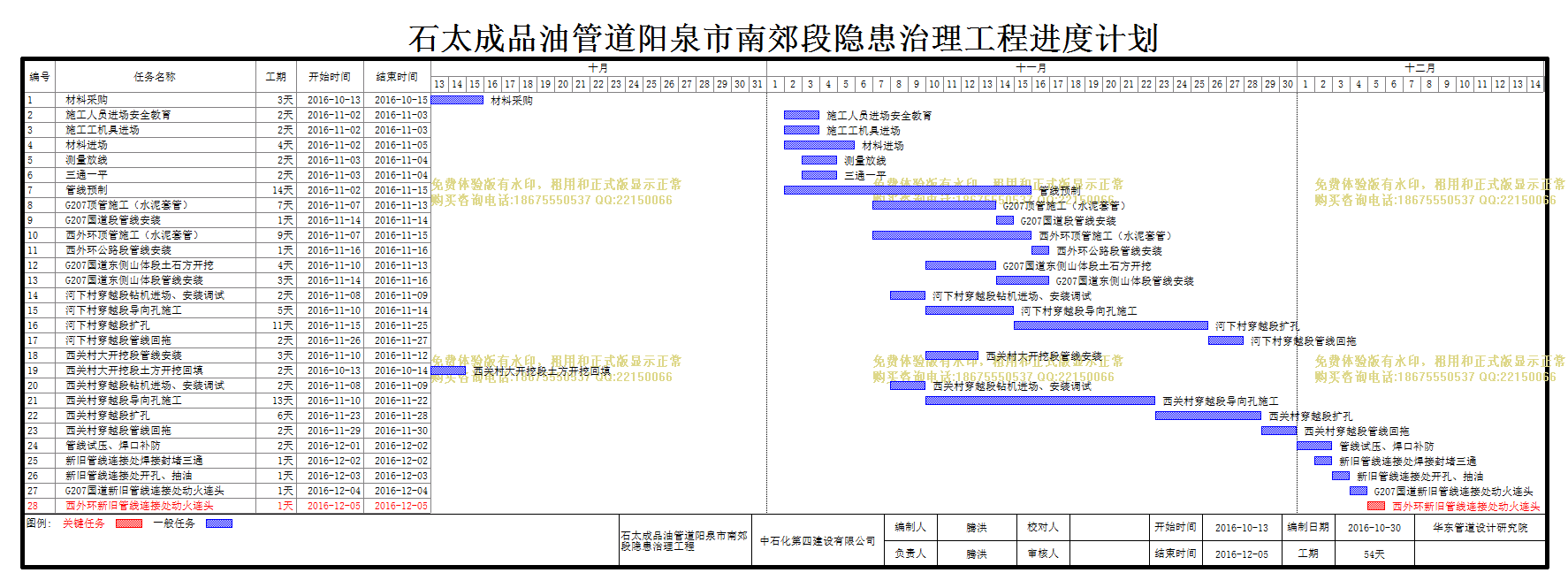The image size is (1568, 588).
Task: Click the footer 开始时间 value 2016-10-13
Action: [1242, 527]
